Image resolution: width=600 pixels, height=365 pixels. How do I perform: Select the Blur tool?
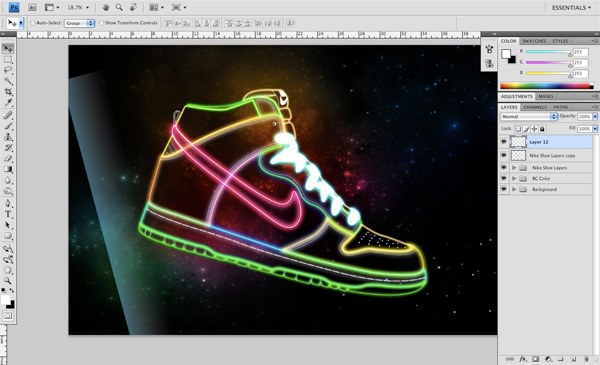tap(8, 180)
